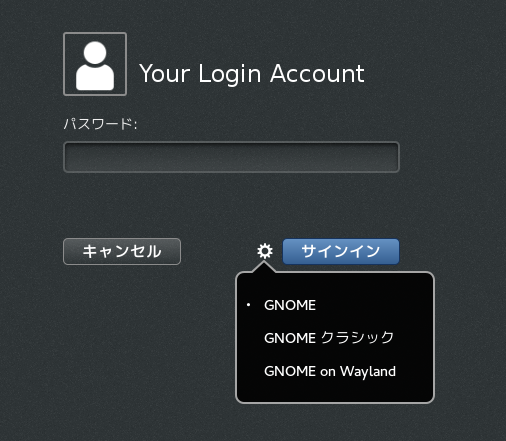Focus the password input field

coord(231,157)
